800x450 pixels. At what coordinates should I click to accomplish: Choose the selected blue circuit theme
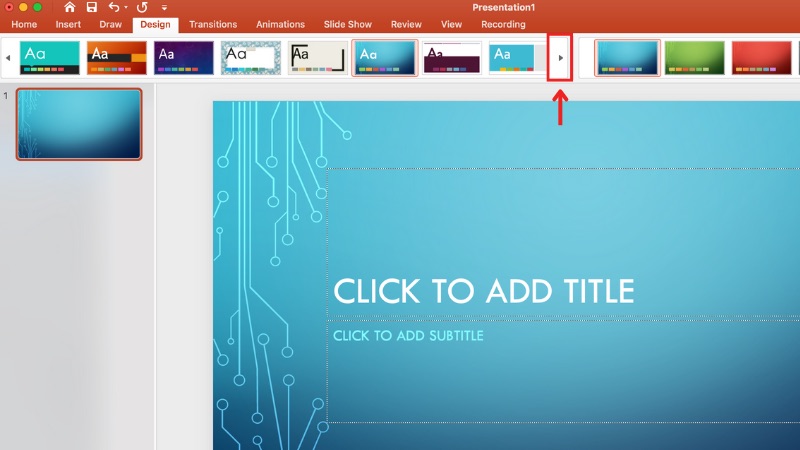click(x=385, y=58)
